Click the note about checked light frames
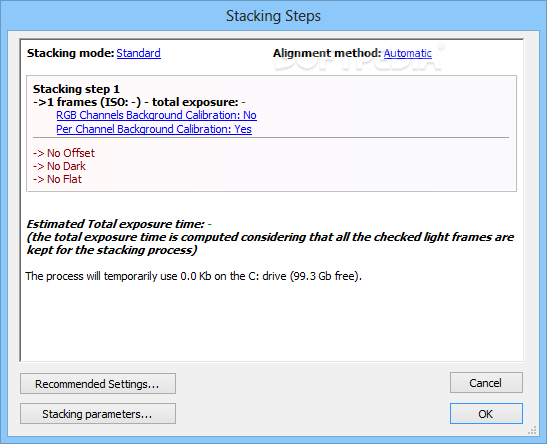The image size is (547, 444). [270, 243]
